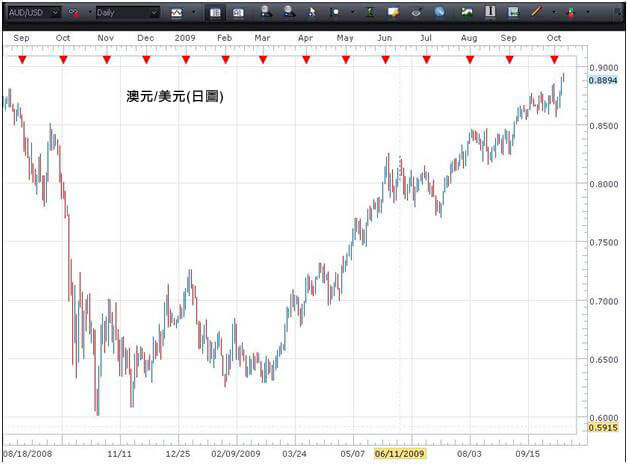
Task: Open the AUD/USD symbol dropdown
Action: pos(54,13)
